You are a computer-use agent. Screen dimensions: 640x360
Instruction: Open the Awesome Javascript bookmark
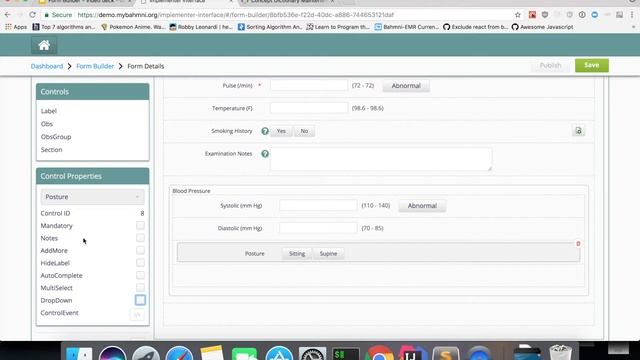coord(542,27)
